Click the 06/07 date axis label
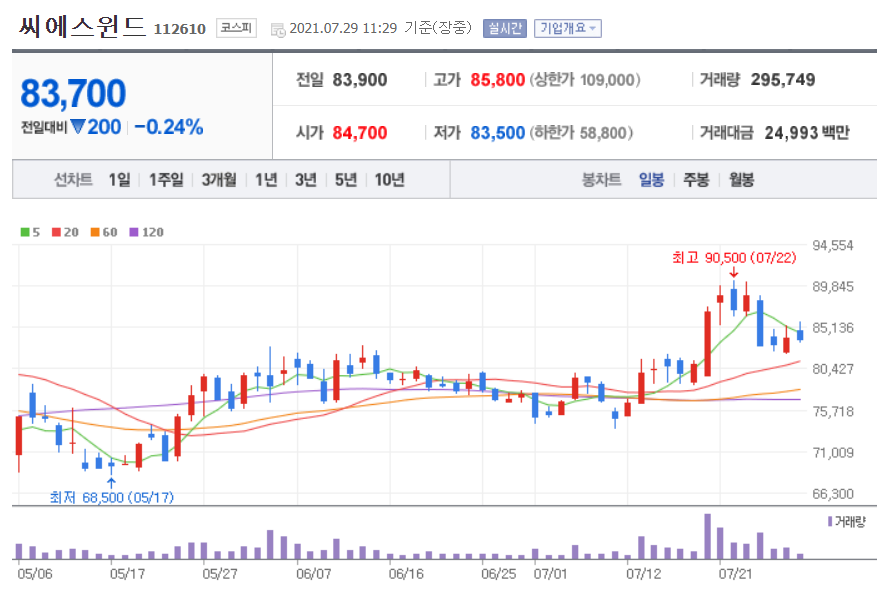 click(x=313, y=574)
